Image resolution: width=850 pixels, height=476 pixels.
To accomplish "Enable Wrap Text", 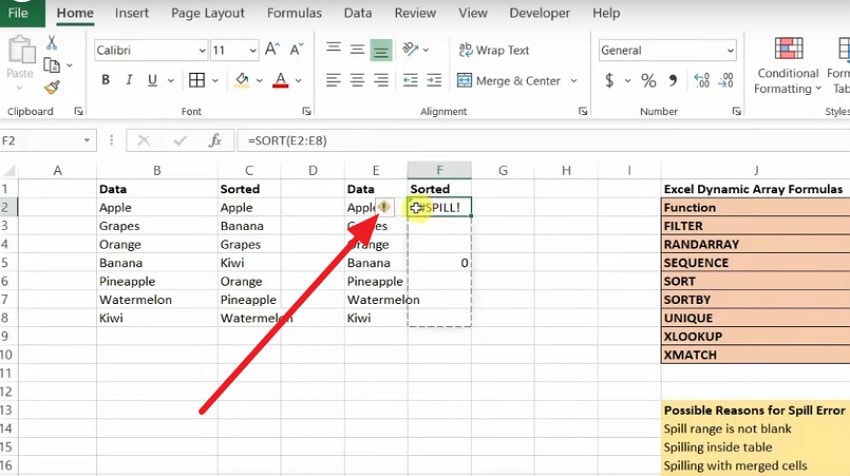I will [x=494, y=50].
